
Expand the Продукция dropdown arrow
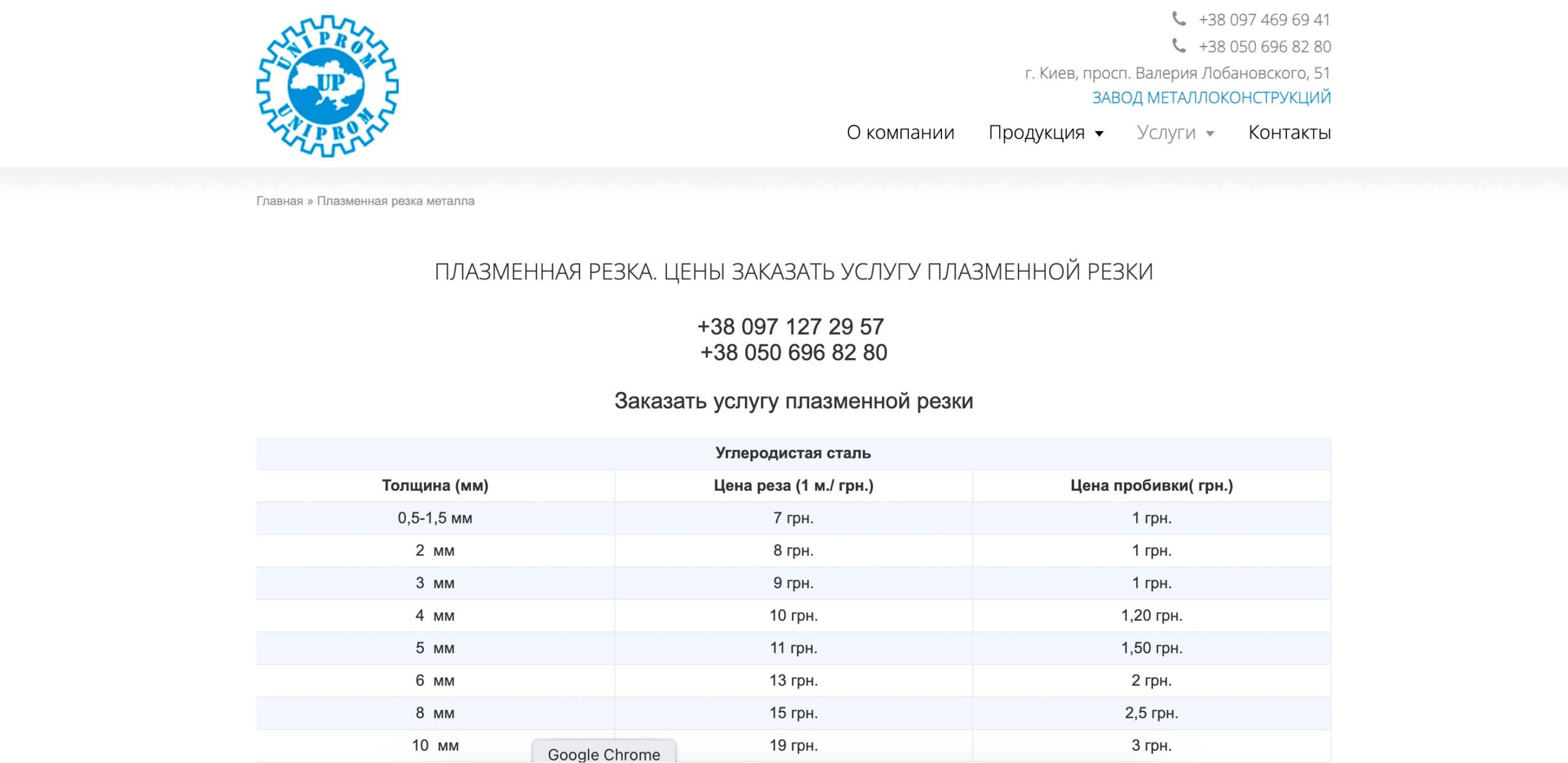[x=1099, y=134]
